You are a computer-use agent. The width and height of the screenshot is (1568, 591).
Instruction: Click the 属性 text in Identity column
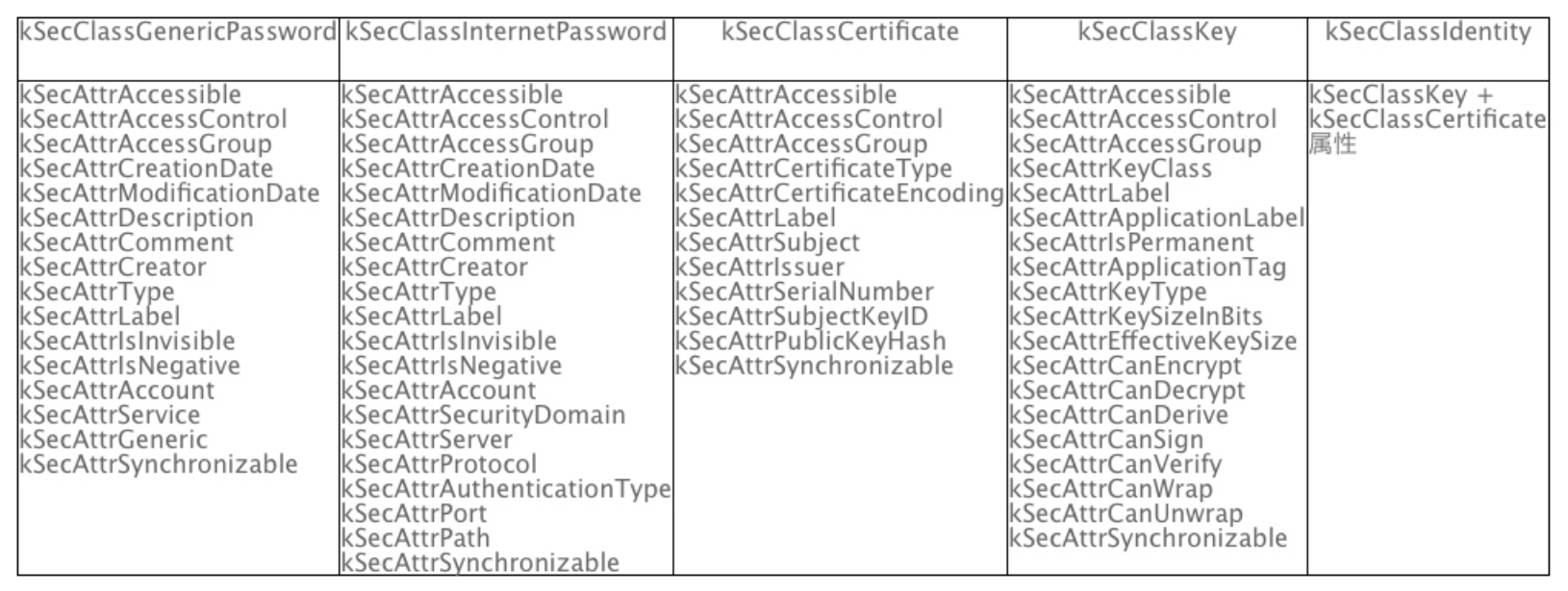point(1332,144)
